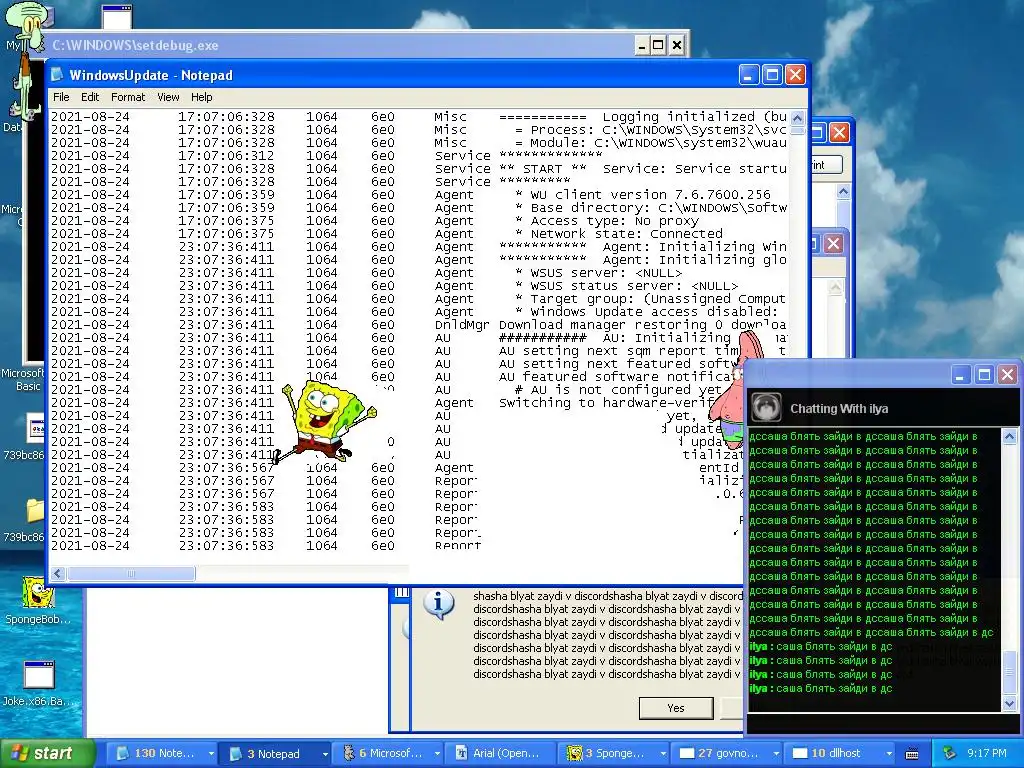Maximize the WindowsUpdate Notepad window
The width and height of the screenshot is (1024, 768).
pos(772,75)
